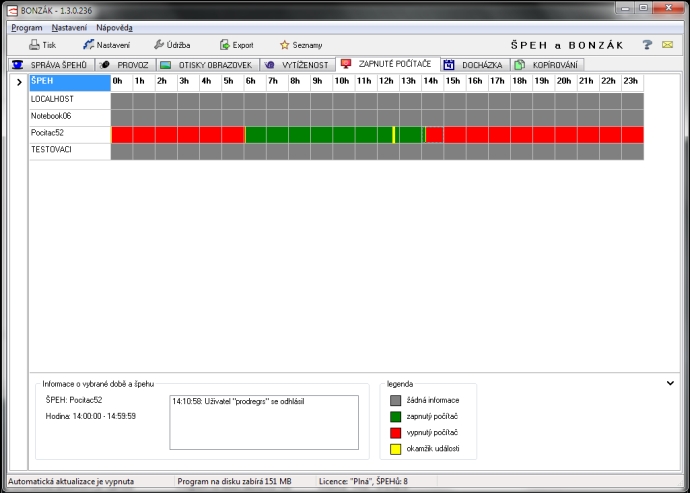This screenshot has width=690, height=493.
Task: Click the Provoz tab icon
Action: pyautogui.click(x=104, y=65)
